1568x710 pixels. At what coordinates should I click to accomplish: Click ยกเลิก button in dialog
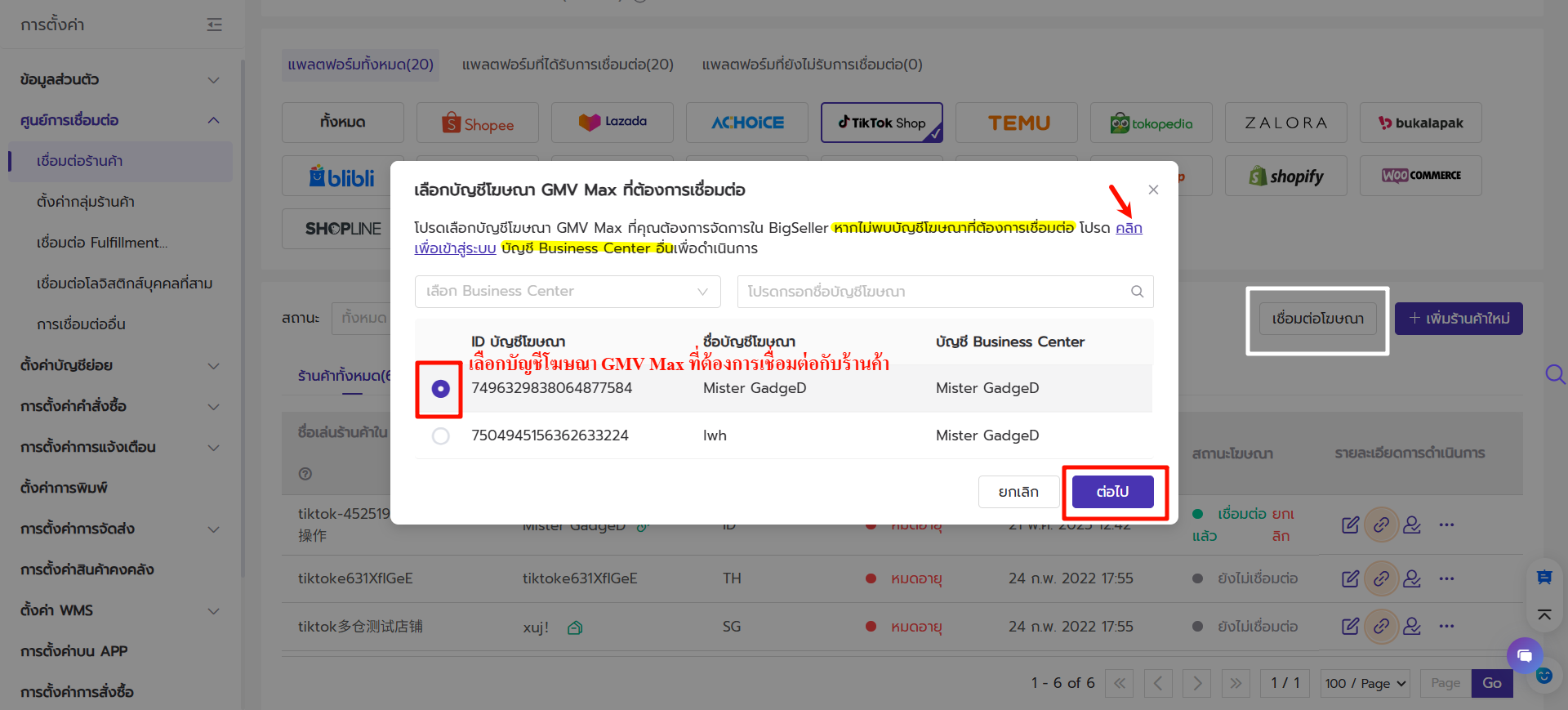1018,492
